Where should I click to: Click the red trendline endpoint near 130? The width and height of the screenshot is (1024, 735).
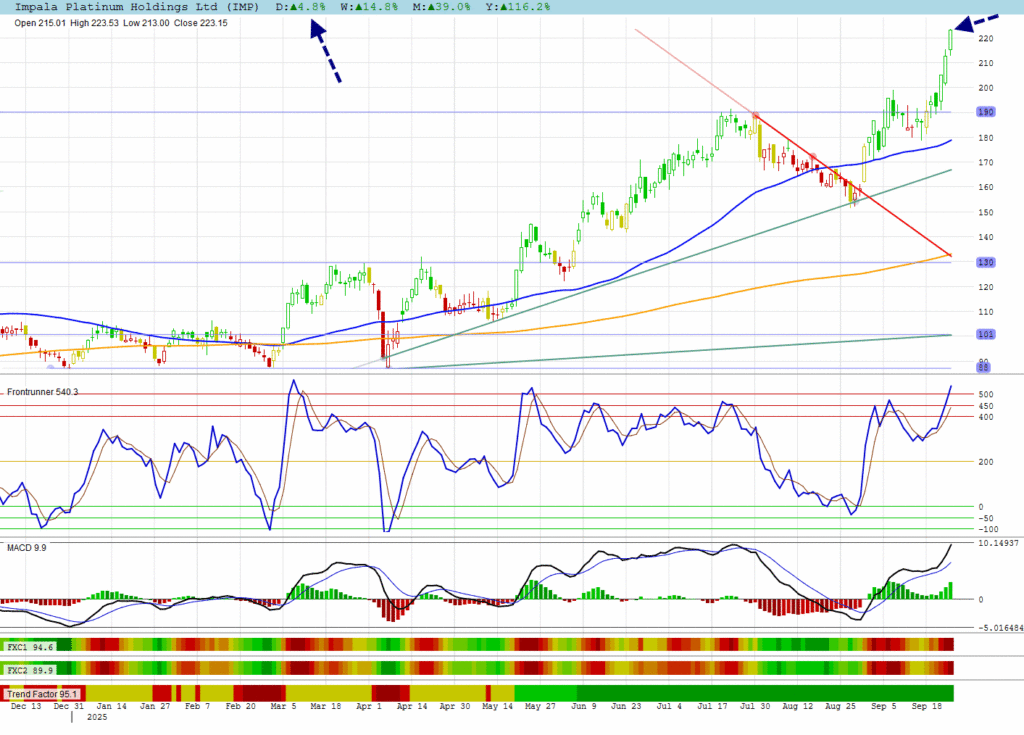pos(947,256)
